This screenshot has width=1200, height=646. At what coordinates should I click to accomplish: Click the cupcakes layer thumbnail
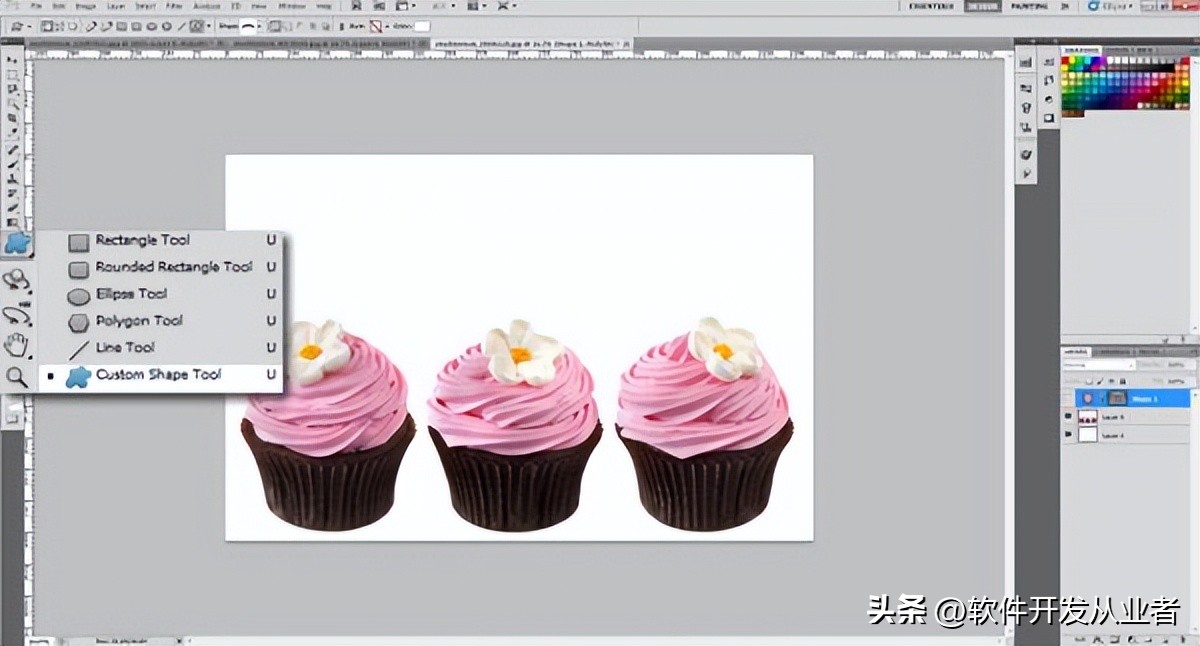(x=1088, y=417)
